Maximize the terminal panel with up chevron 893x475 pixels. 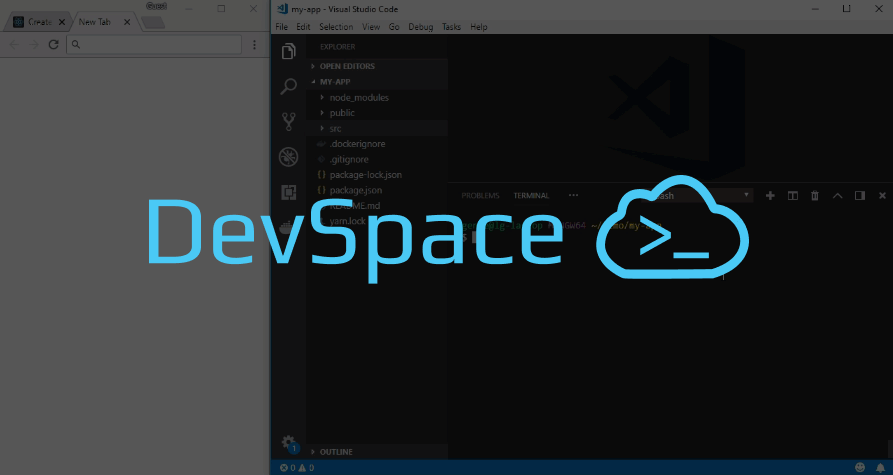837,196
